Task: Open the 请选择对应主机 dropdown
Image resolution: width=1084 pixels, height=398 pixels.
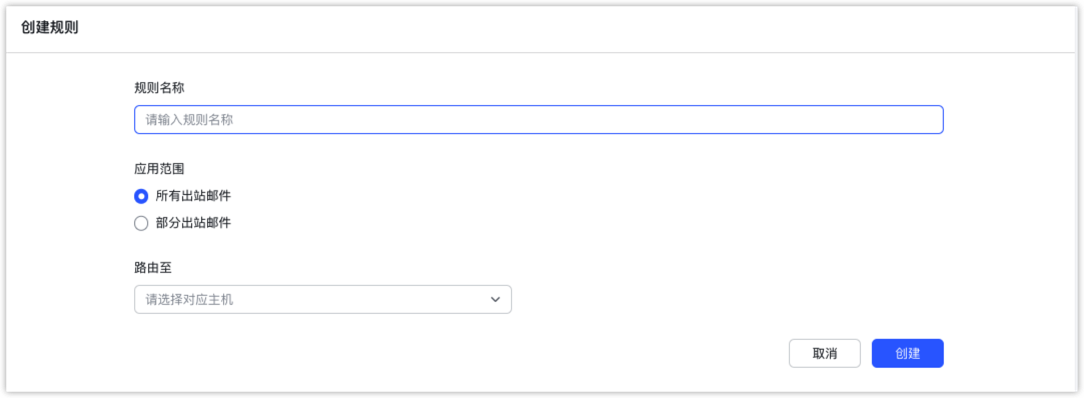Action: coord(323,299)
